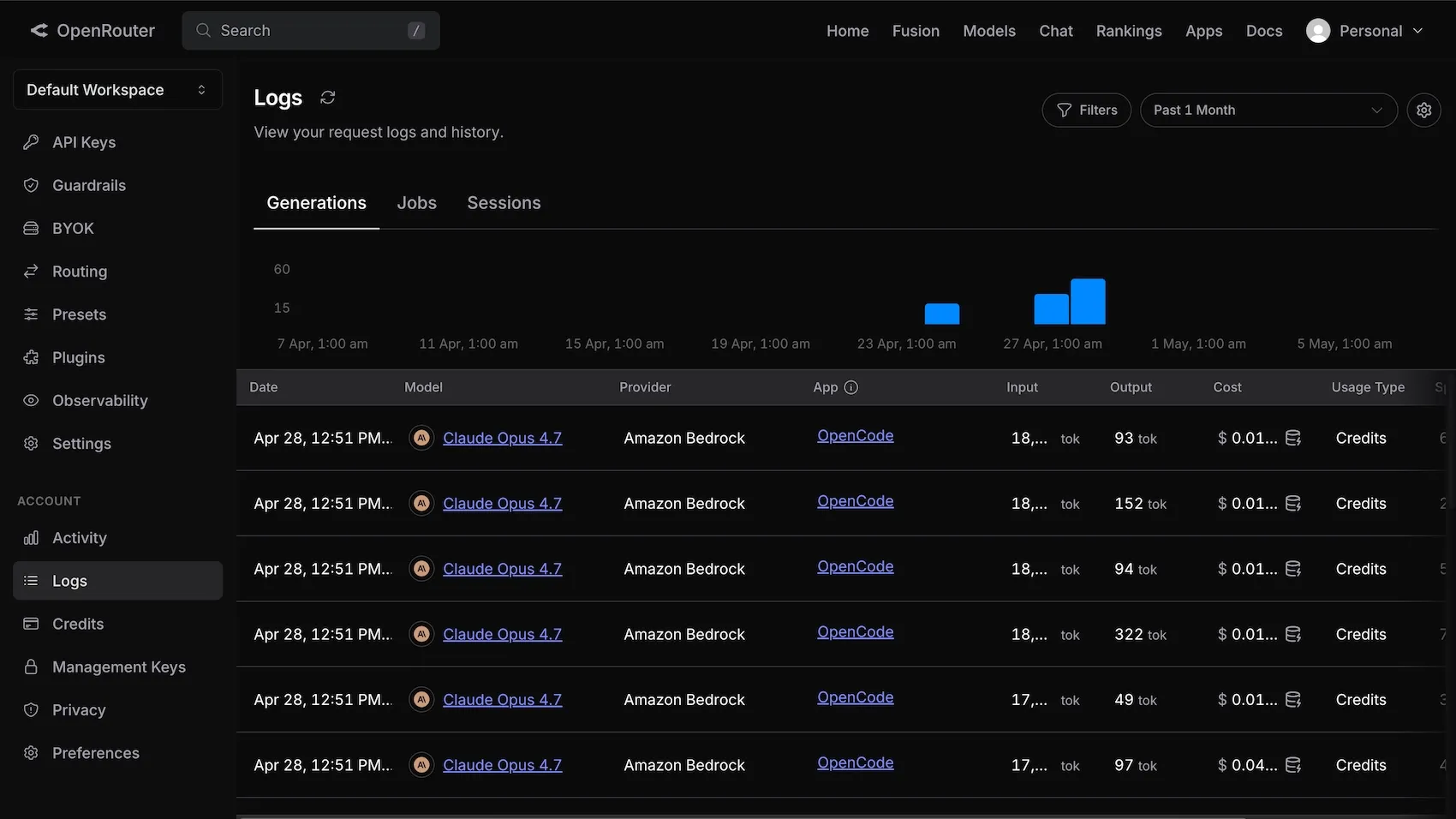Open the Models page

[x=989, y=31]
